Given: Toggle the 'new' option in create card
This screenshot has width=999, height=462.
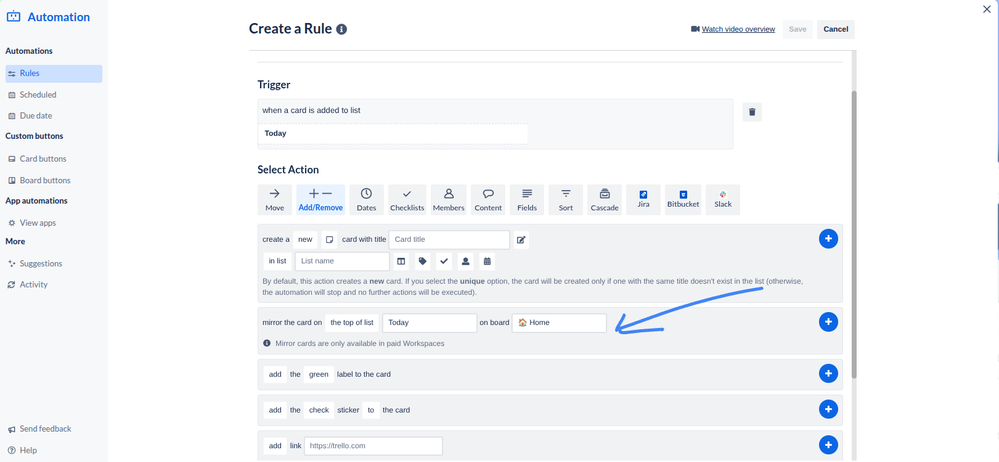Looking at the screenshot, I should (x=306, y=240).
